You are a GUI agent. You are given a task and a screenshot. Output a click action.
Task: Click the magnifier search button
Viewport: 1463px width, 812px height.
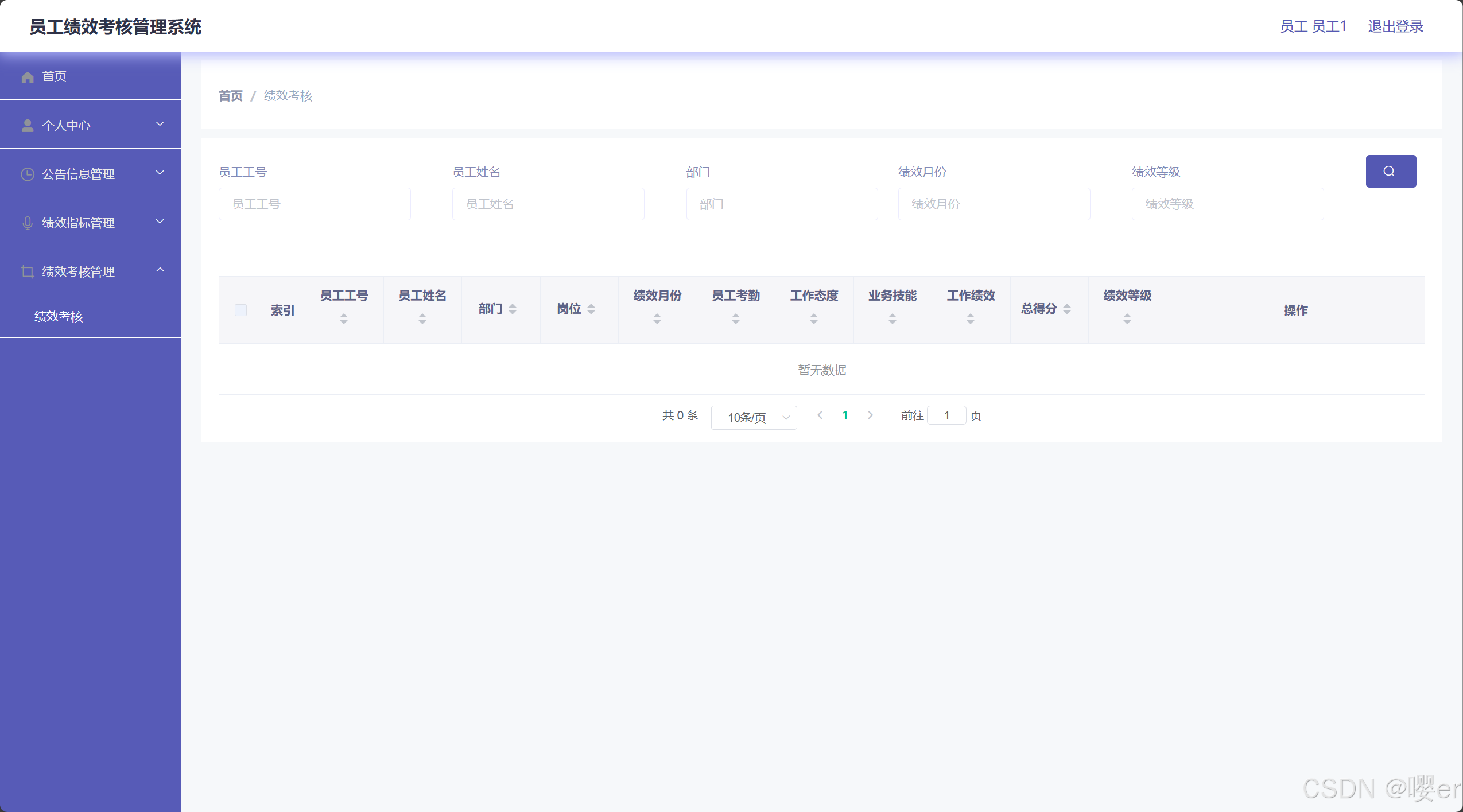tap(1390, 171)
